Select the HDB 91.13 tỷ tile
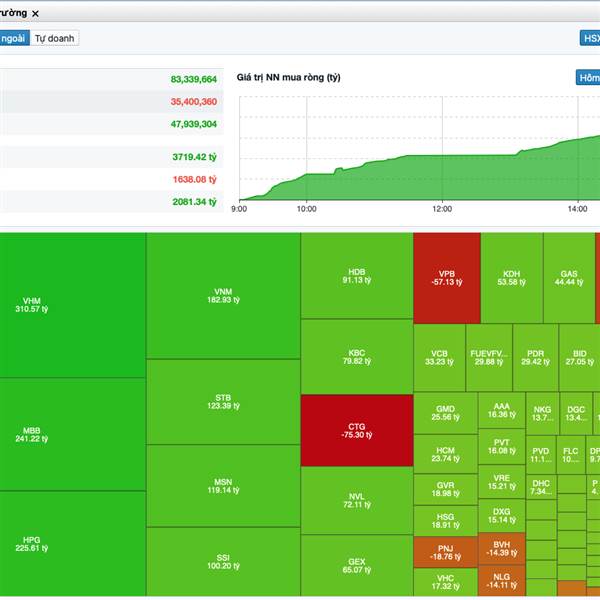 click(357, 276)
